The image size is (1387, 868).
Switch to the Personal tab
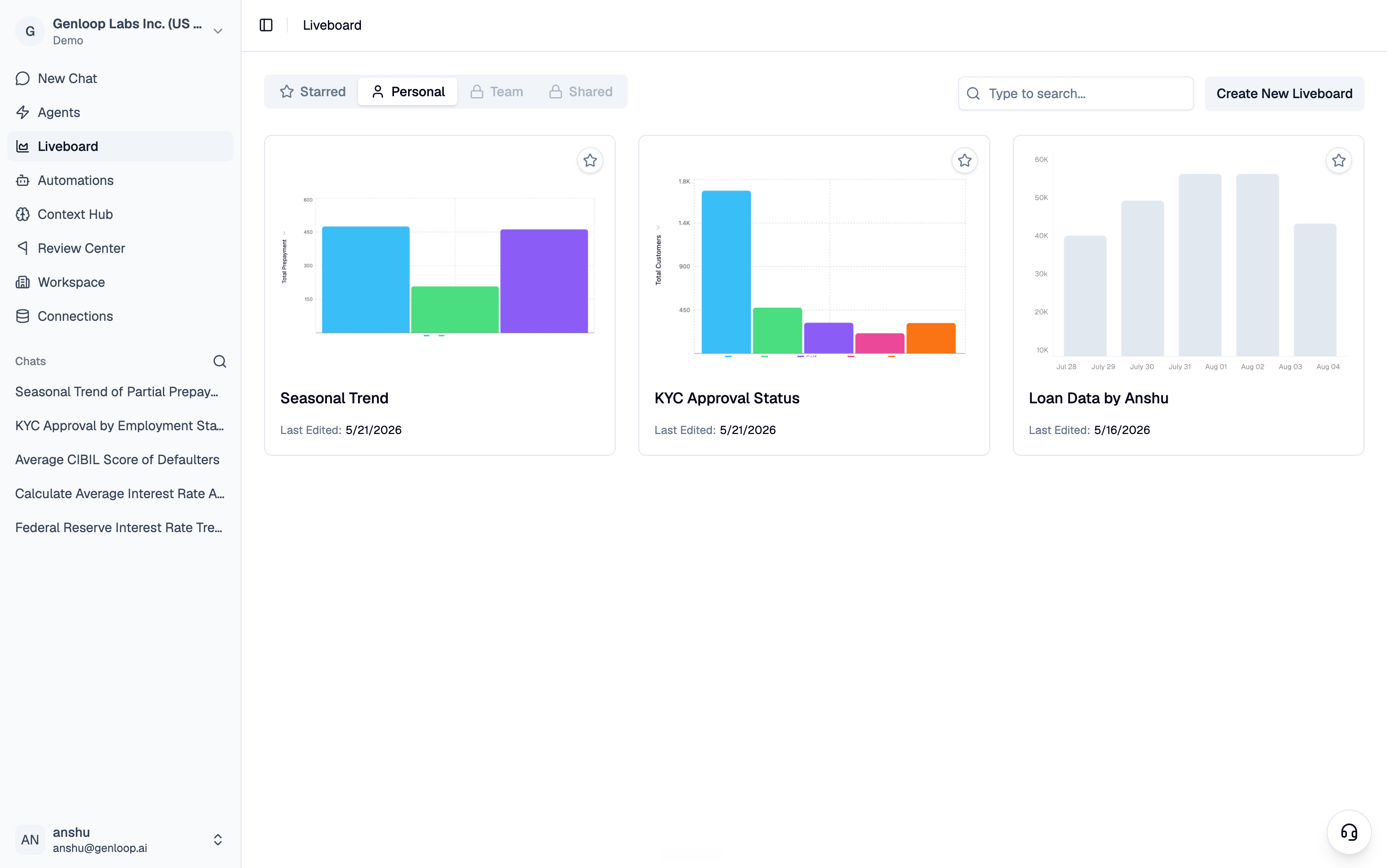tap(408, 92)
